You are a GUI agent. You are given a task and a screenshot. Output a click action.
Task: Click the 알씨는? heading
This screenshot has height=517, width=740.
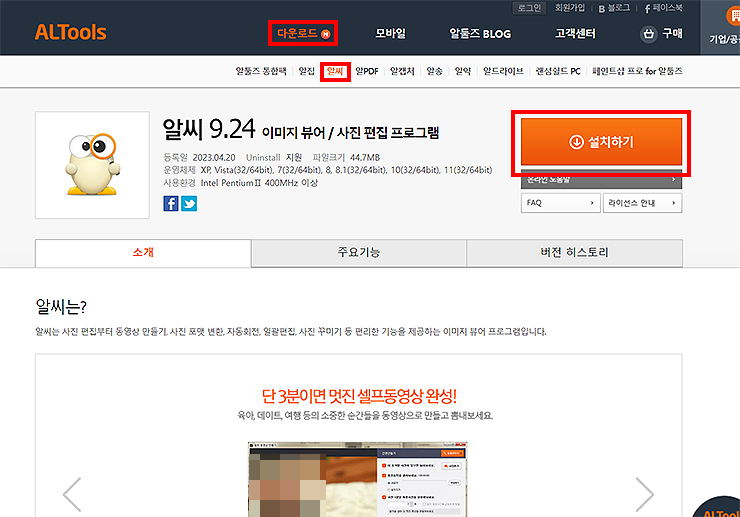61,307
